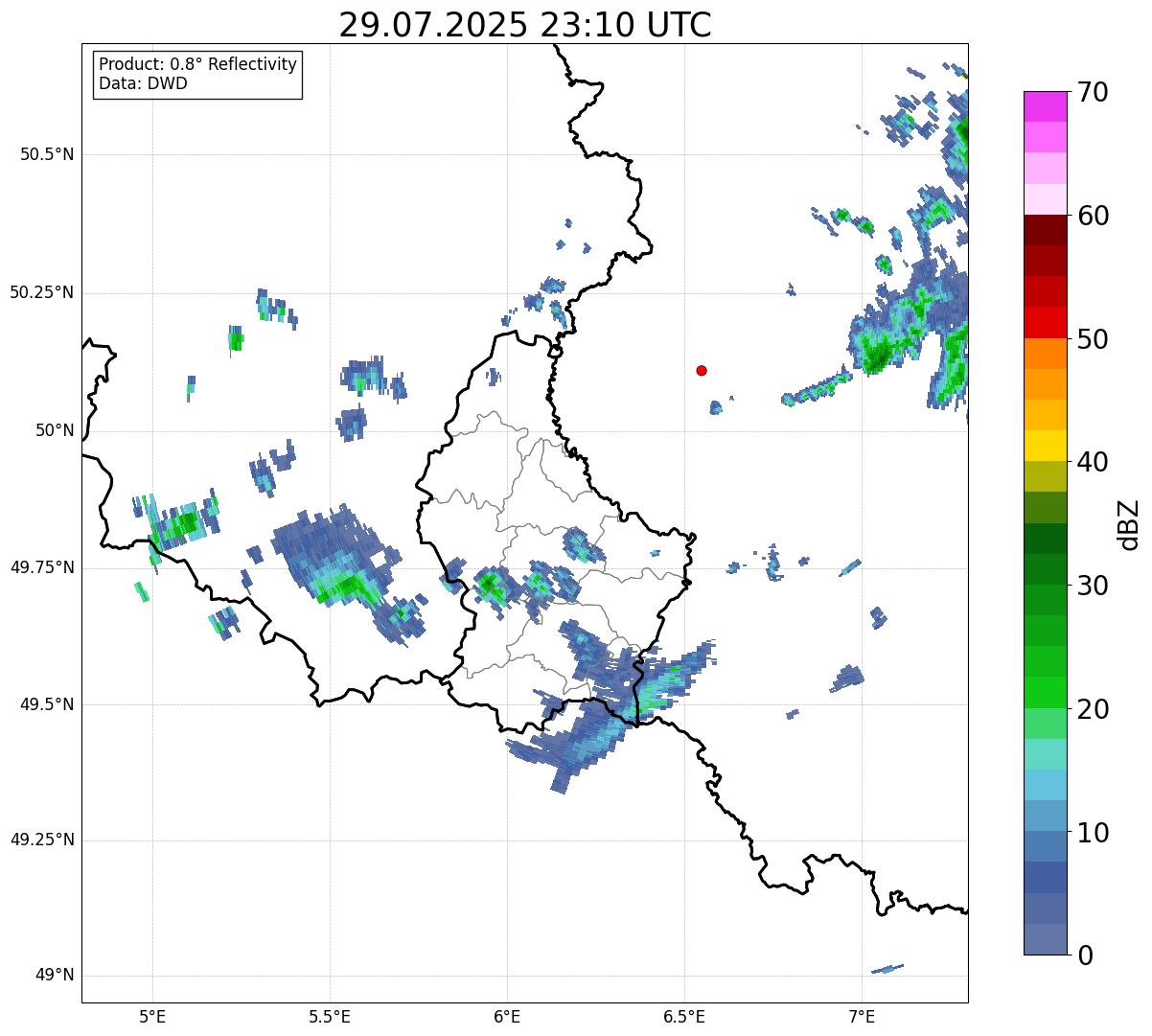Click the latitude label 50°N
This screenshot has width=1152, height=1036.
(55, 430)
